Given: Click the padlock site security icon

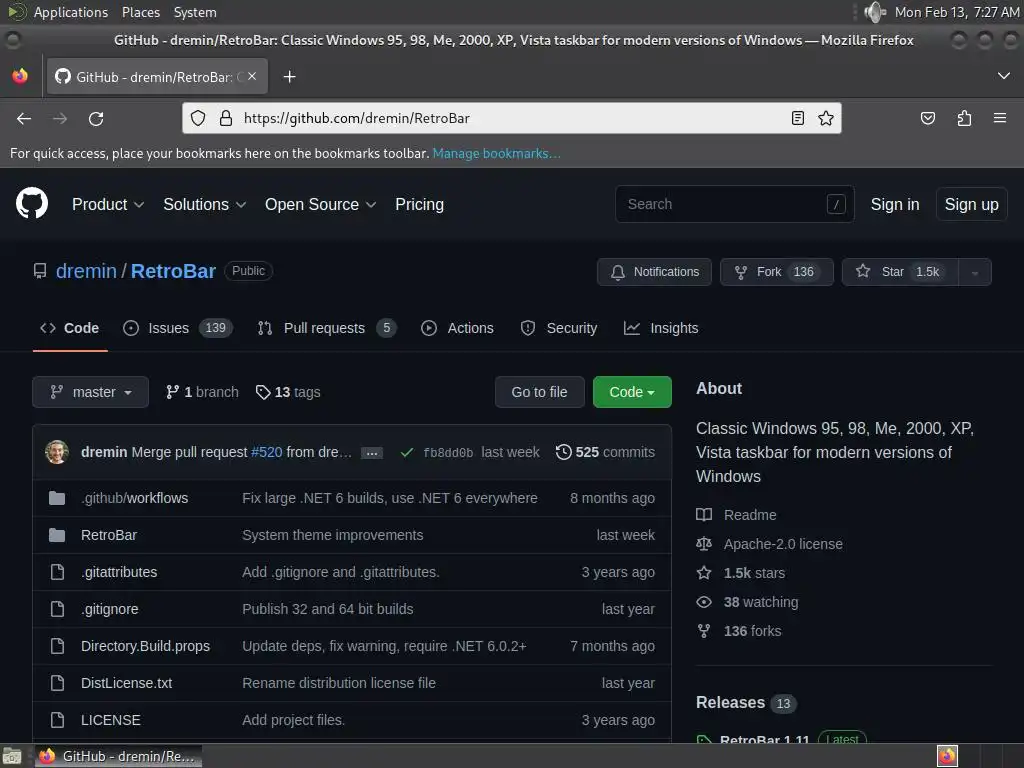Looking at the screenshot, I should coord(226,118).
